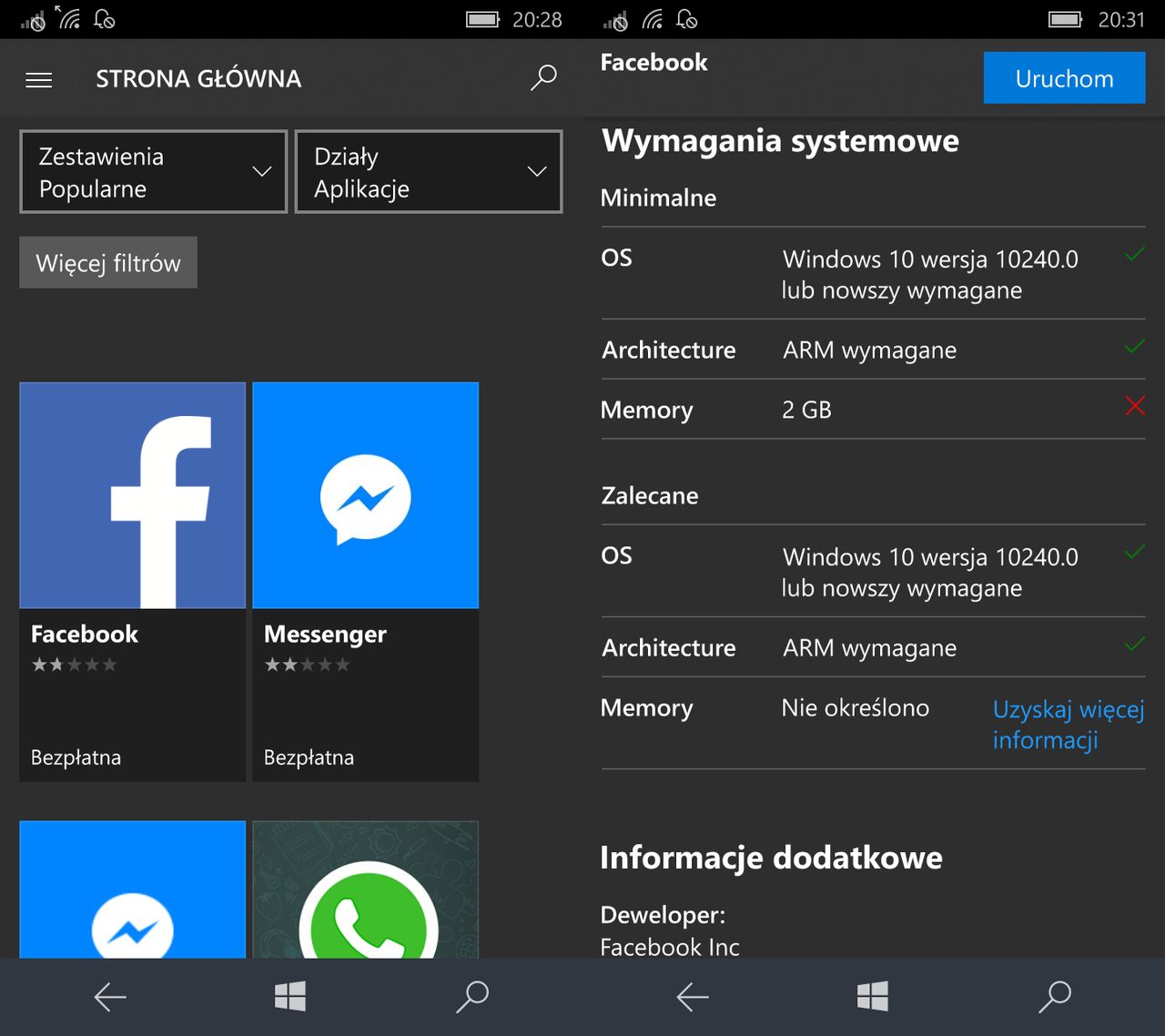Launch Facebook with the Uruchom button

pyautogui.click(x=1064, y=77)
